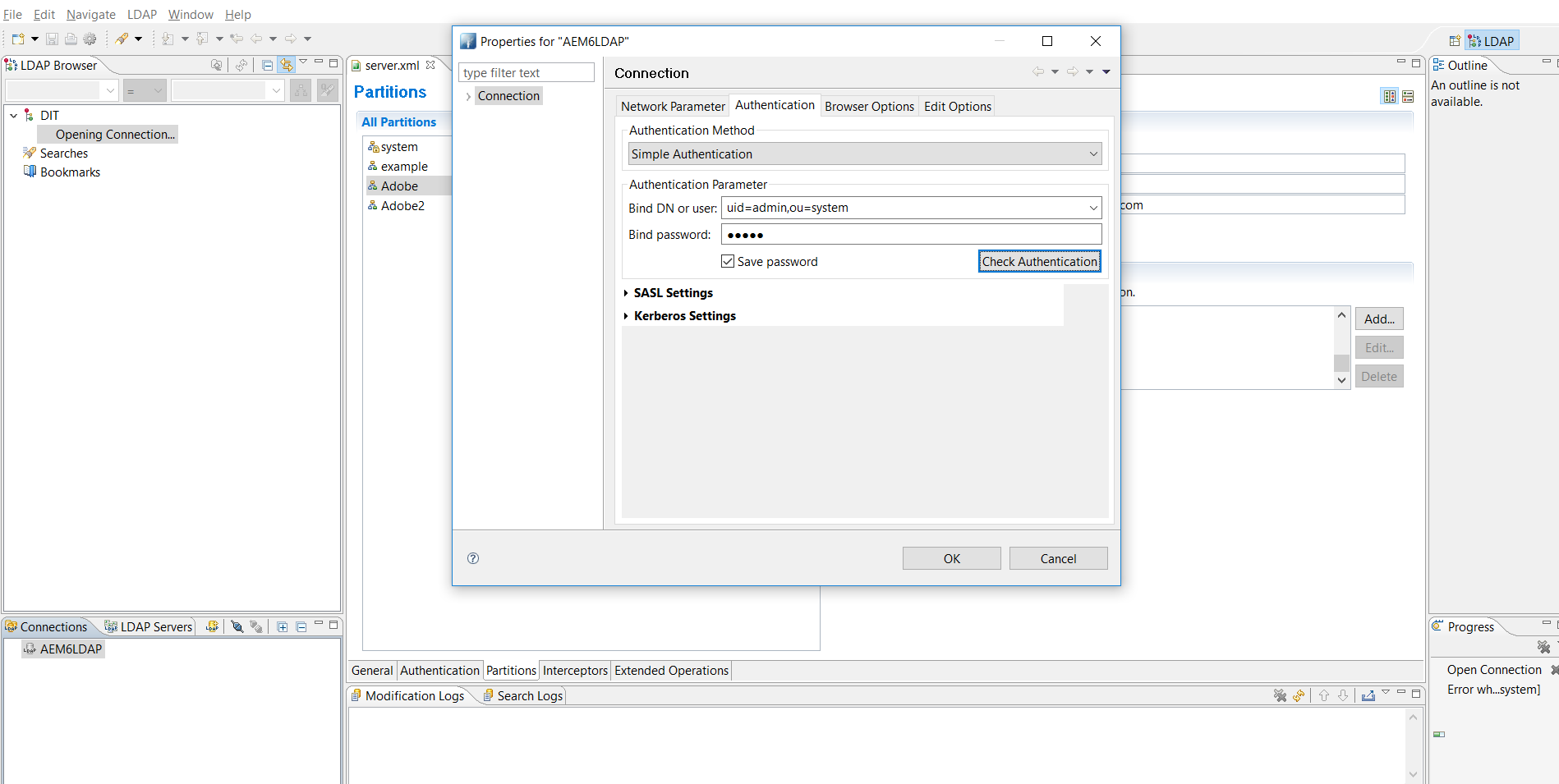
Task: Open the Authentication Method dropdown
Action: pos(1092,154)
